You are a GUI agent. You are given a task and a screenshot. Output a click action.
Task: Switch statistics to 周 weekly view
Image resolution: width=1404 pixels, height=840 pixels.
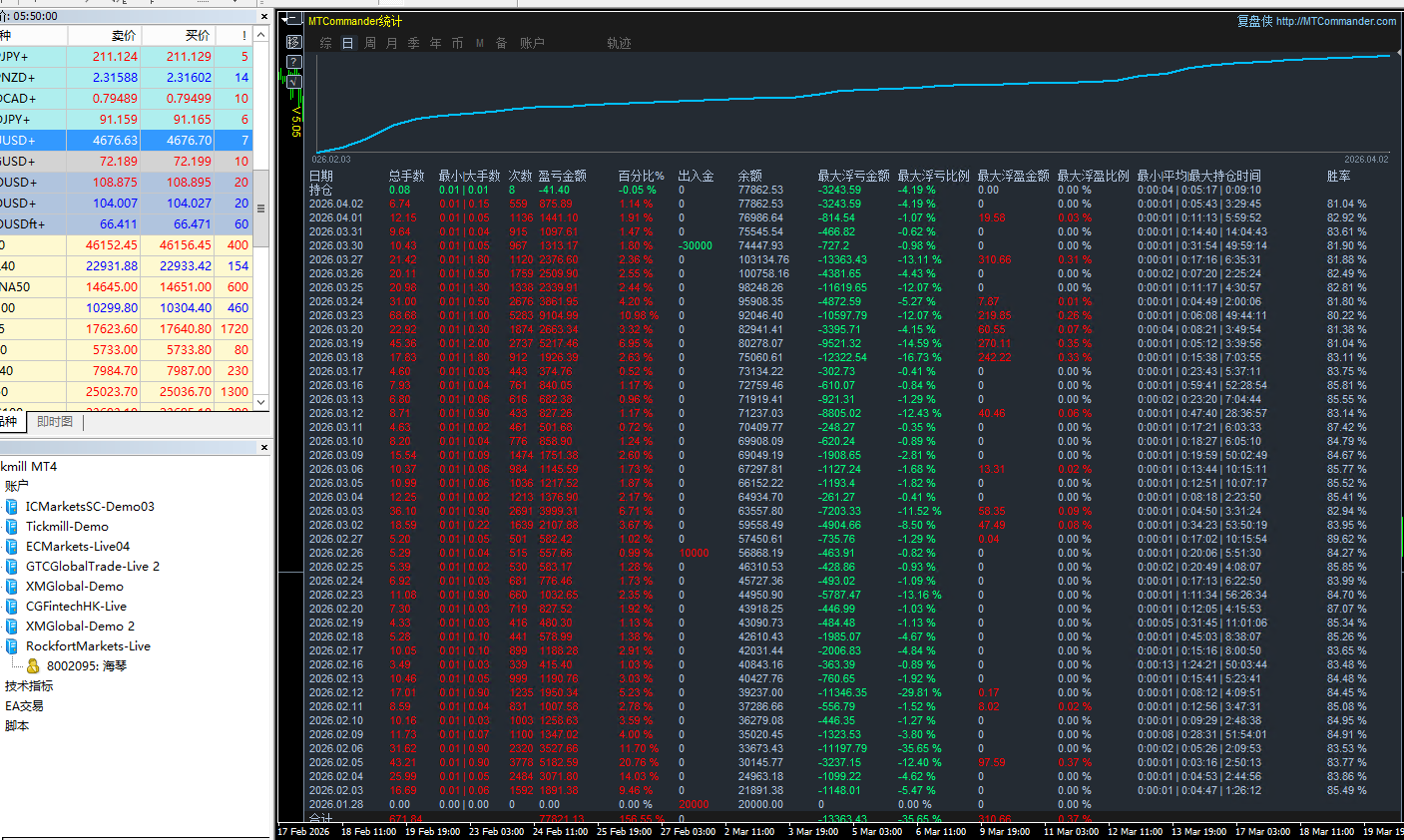[370, 43]
